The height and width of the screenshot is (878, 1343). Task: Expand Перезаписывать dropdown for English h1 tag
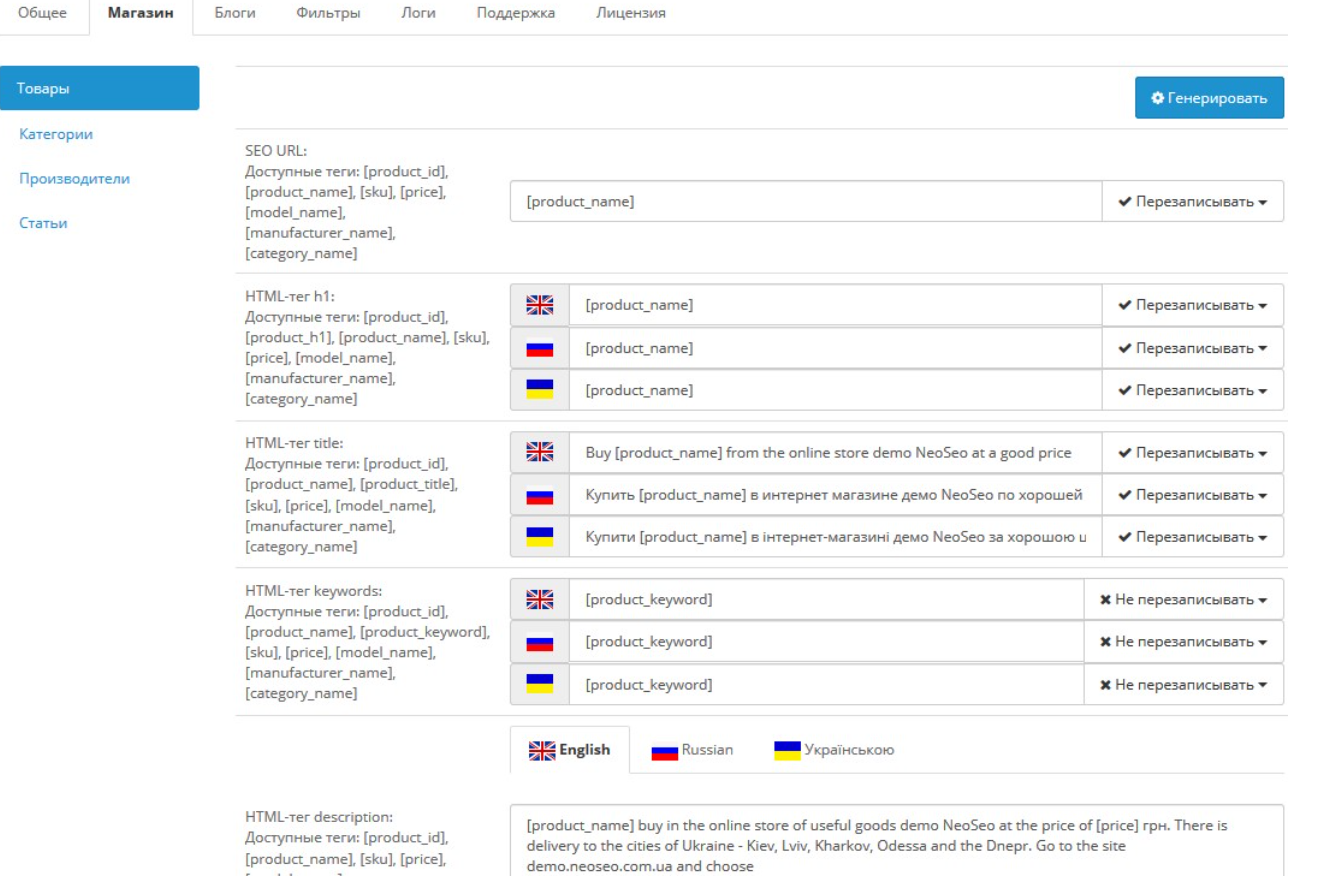coord(1192,305)
